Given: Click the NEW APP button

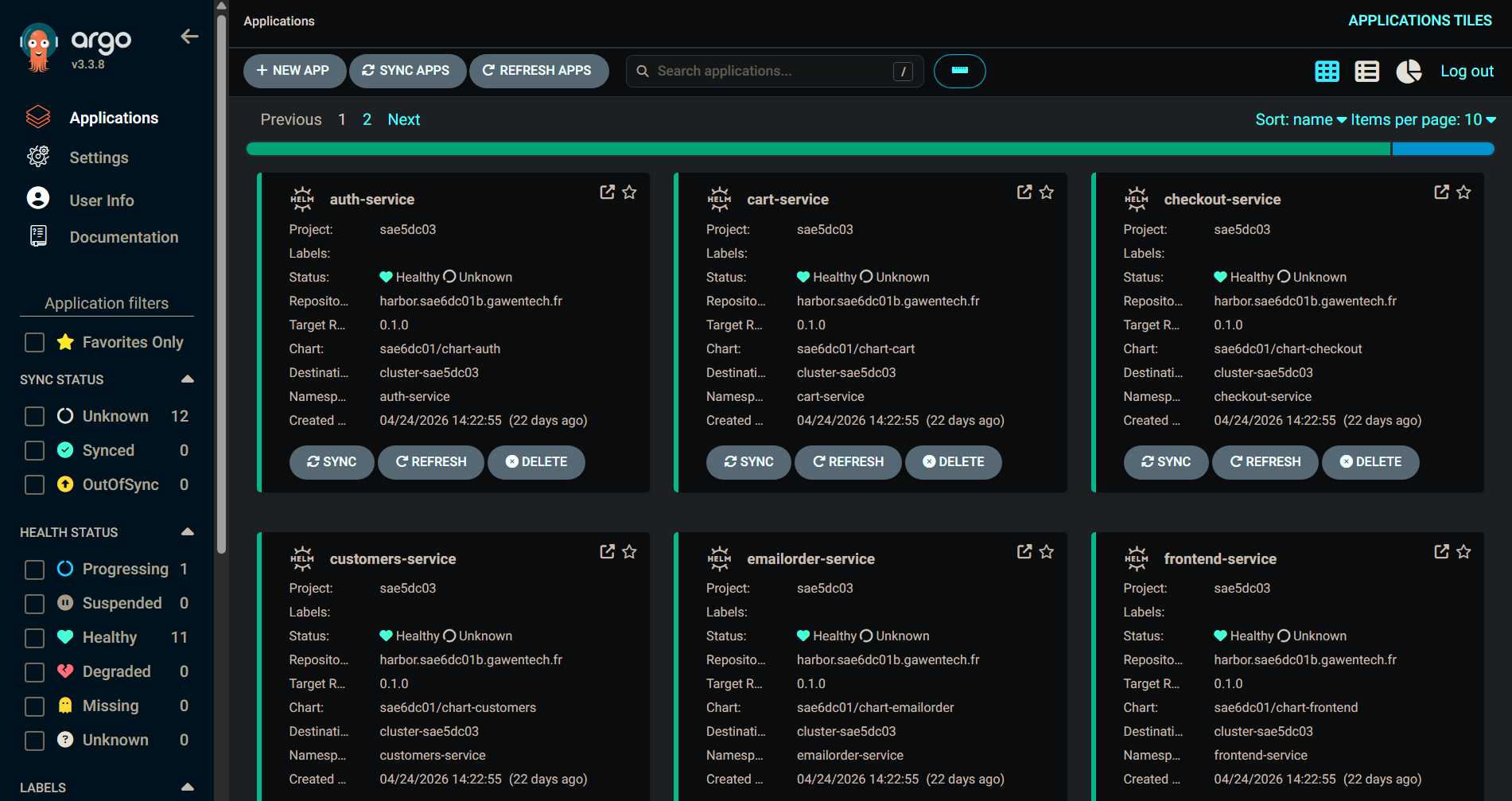Looking at the screenshot, I should point(294,71).
